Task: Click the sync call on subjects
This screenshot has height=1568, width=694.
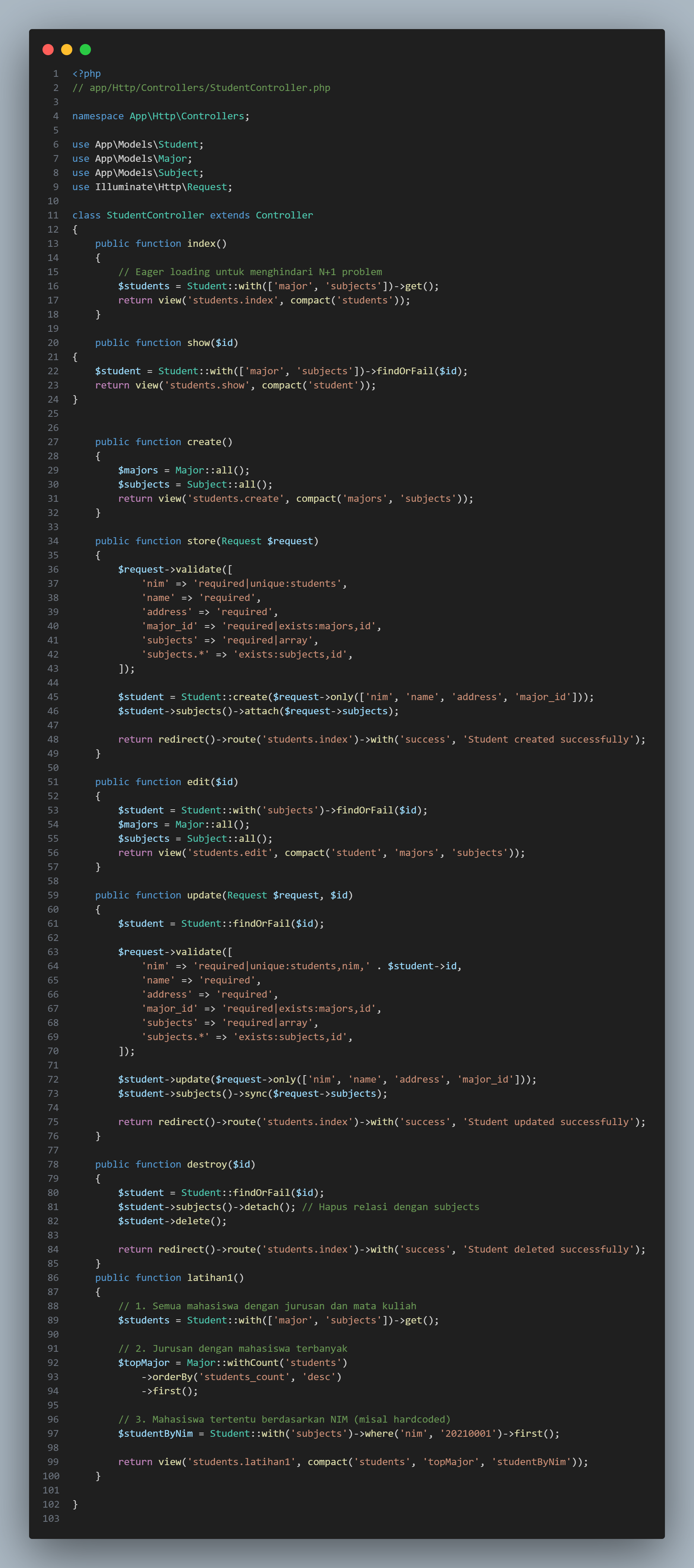Action: [x=256, y=1094]
